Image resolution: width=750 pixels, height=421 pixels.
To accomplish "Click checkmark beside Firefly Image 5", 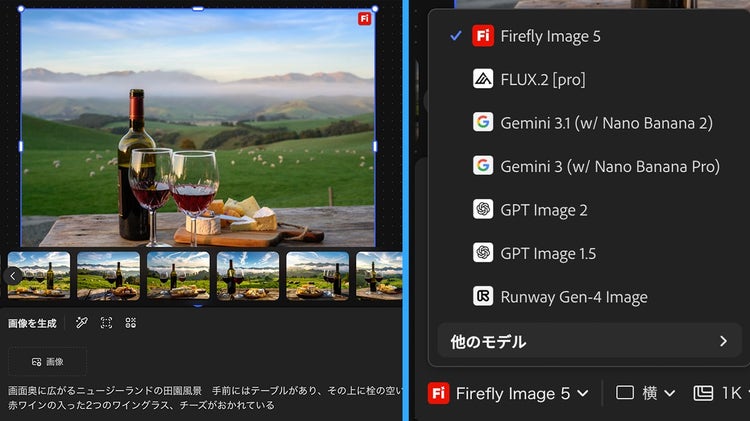I will 456,36.
